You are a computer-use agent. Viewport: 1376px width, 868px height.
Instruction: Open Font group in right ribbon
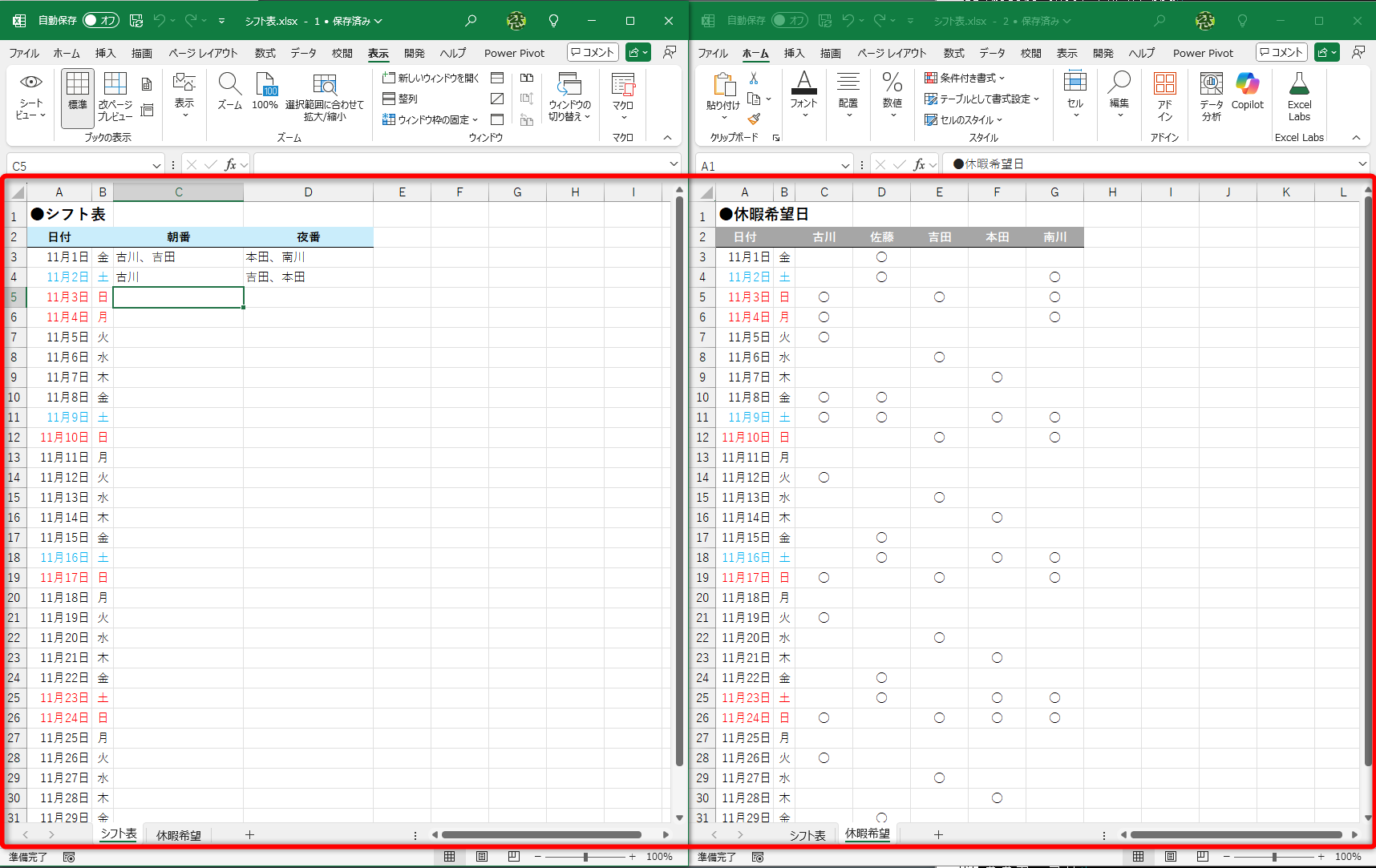[x=803, y=95]
